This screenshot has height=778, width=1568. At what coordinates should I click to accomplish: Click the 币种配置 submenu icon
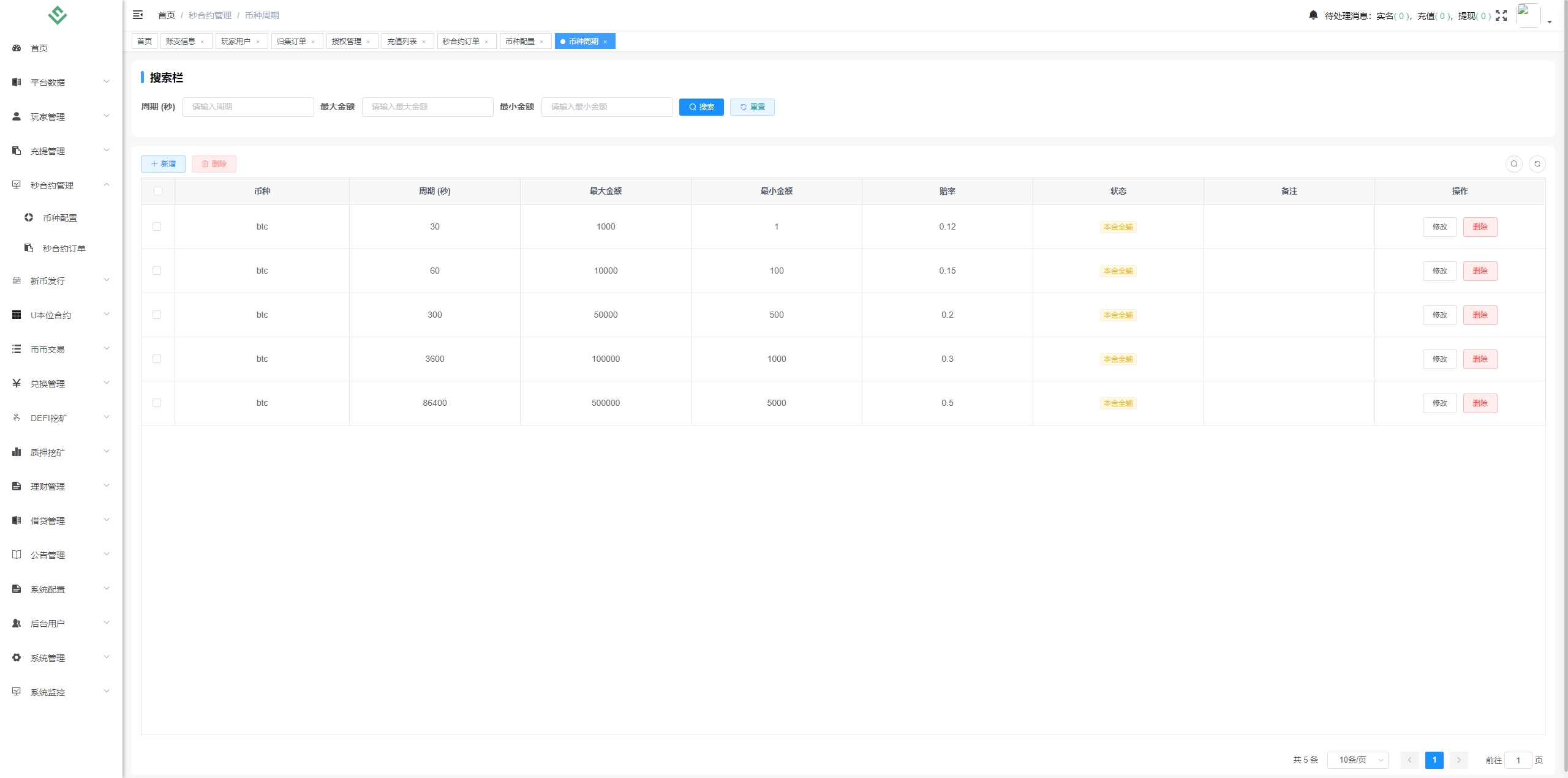tap(29, 217)
